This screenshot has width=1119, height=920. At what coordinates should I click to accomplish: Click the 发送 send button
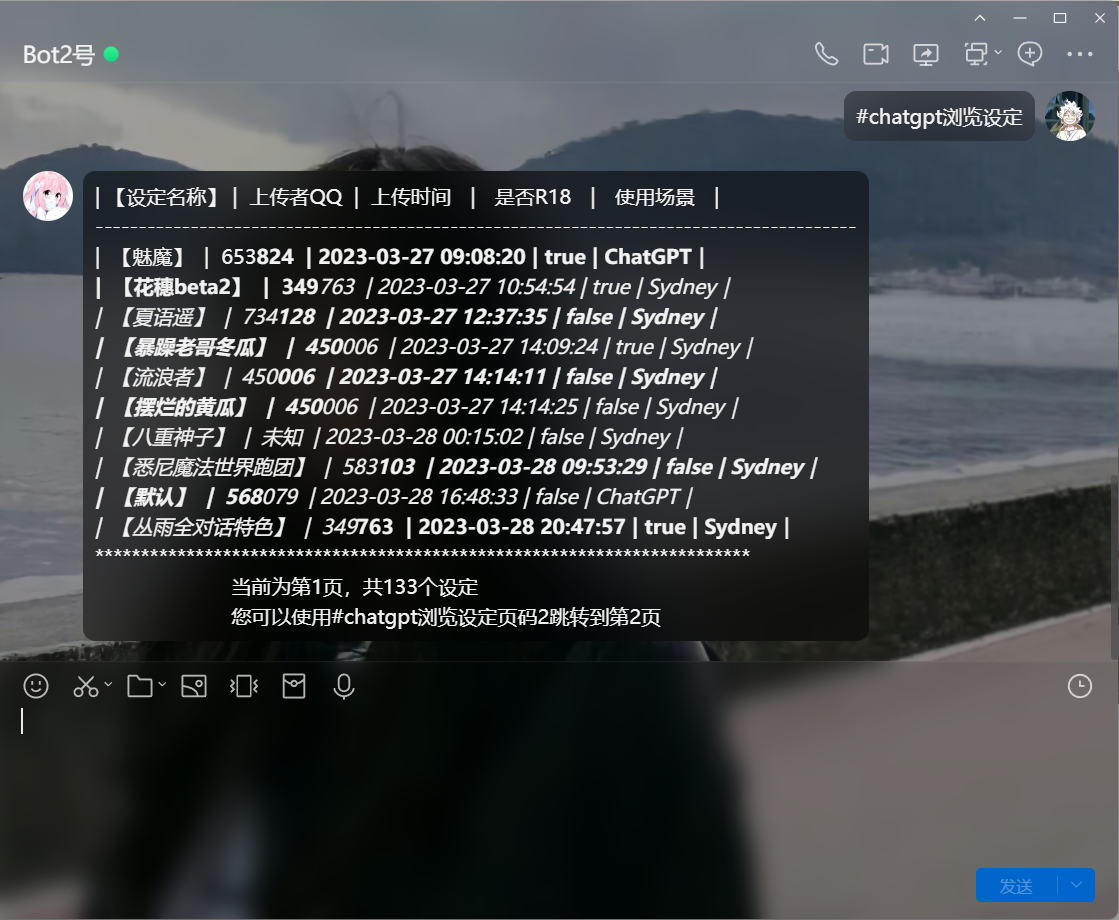(x=1016, y=886)
